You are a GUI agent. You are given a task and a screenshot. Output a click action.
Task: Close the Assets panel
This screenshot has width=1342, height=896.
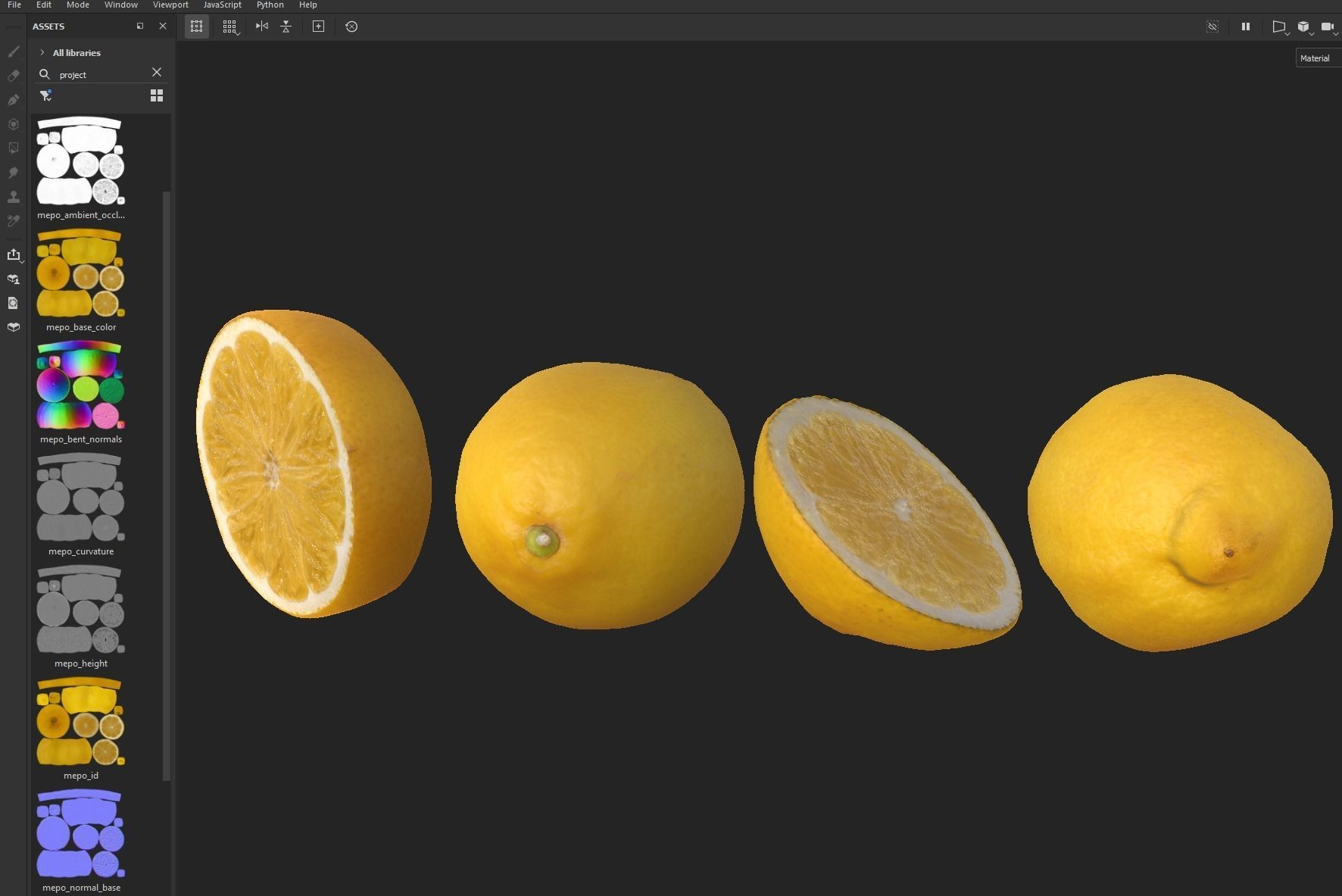pyautogui.click(x=163, y=27)
